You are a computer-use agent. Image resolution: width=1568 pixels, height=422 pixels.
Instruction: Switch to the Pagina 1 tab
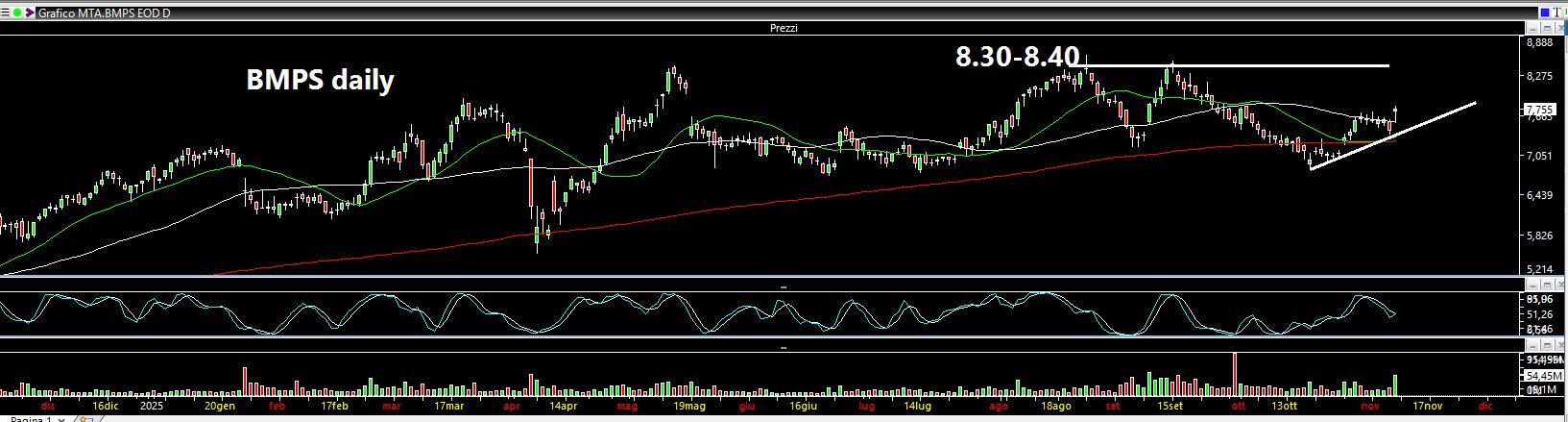(x=31, y=419)
